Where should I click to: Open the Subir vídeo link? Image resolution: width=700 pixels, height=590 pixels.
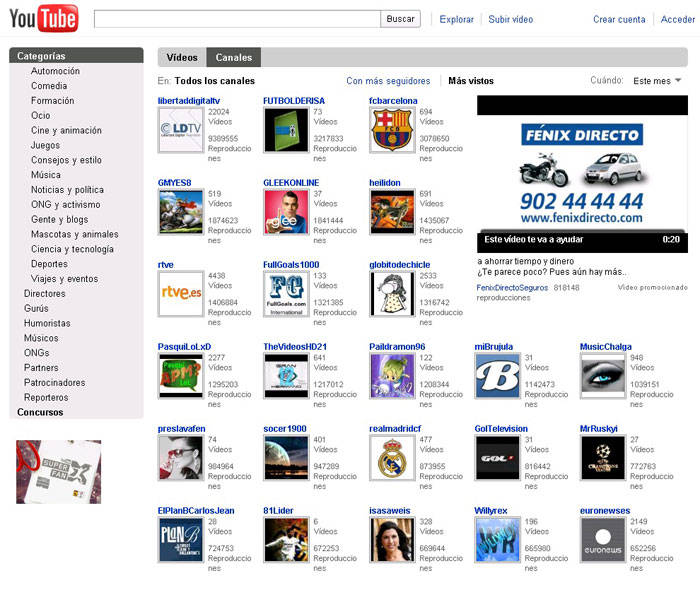pyautogui.click(x=511, y=19)
